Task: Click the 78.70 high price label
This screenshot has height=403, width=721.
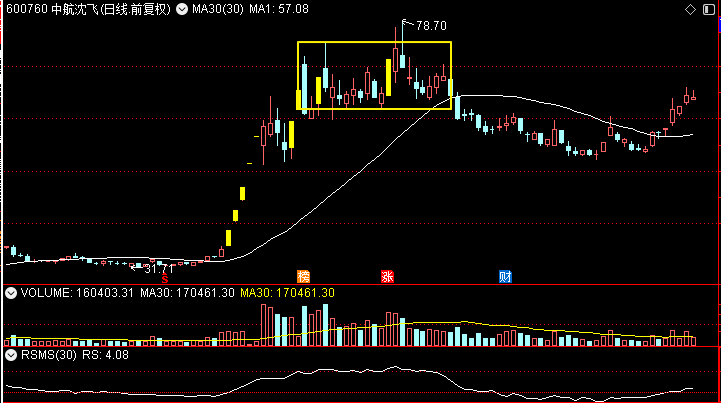Action: pos(431,26)
